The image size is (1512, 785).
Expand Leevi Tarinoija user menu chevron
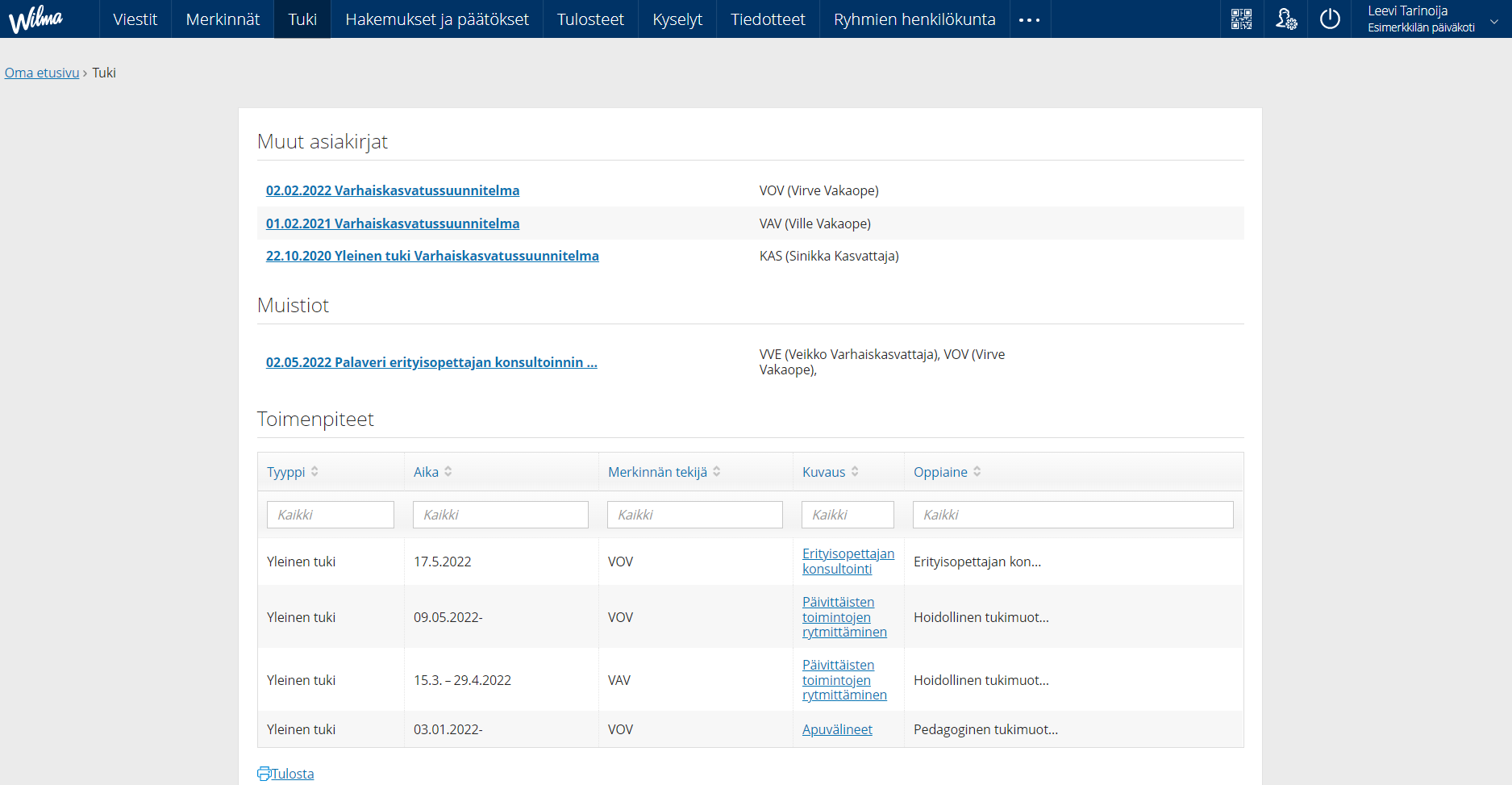tap(1494, 22)
